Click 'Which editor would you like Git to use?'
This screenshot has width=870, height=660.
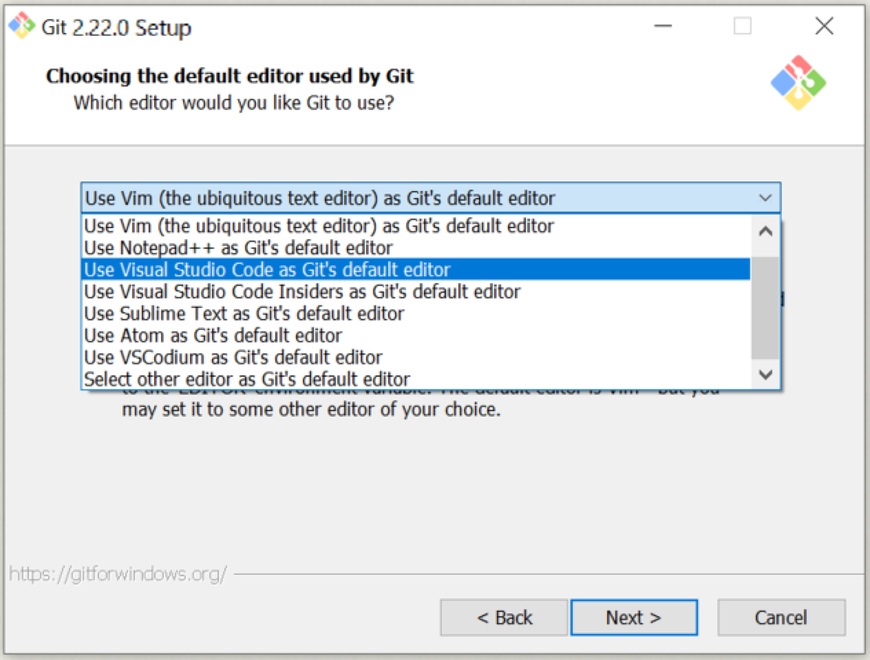pos(234,103)
